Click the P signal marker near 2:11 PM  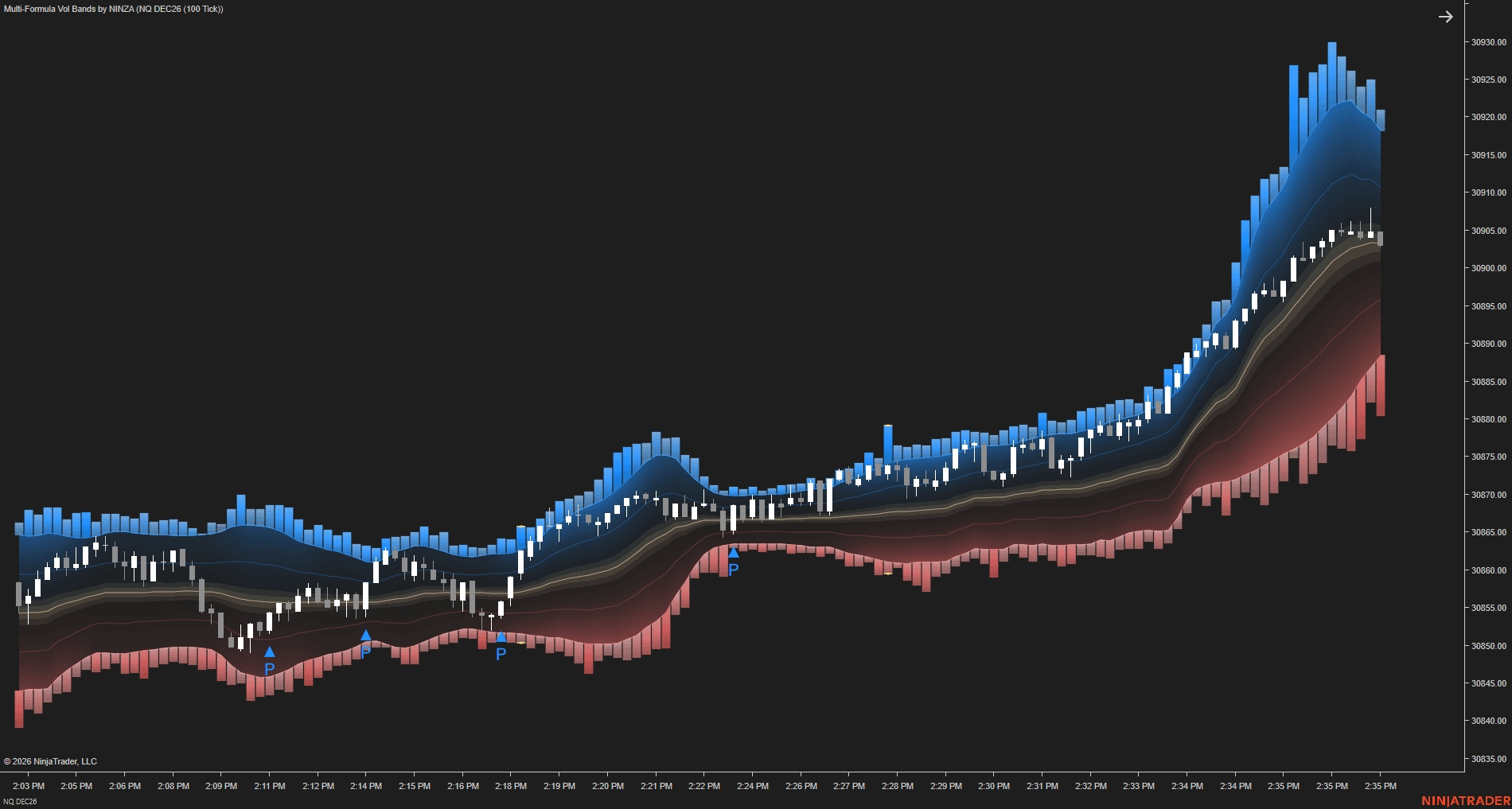270,669
